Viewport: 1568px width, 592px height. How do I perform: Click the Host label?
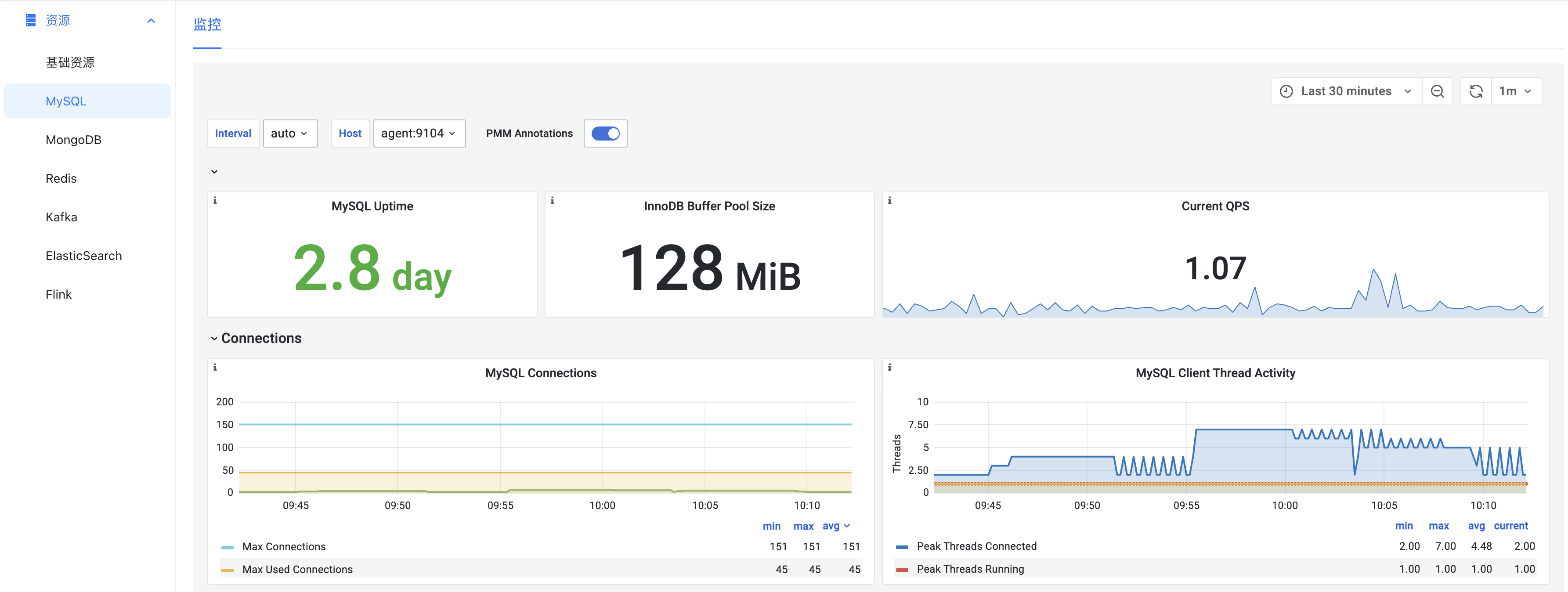coord(350,133)
